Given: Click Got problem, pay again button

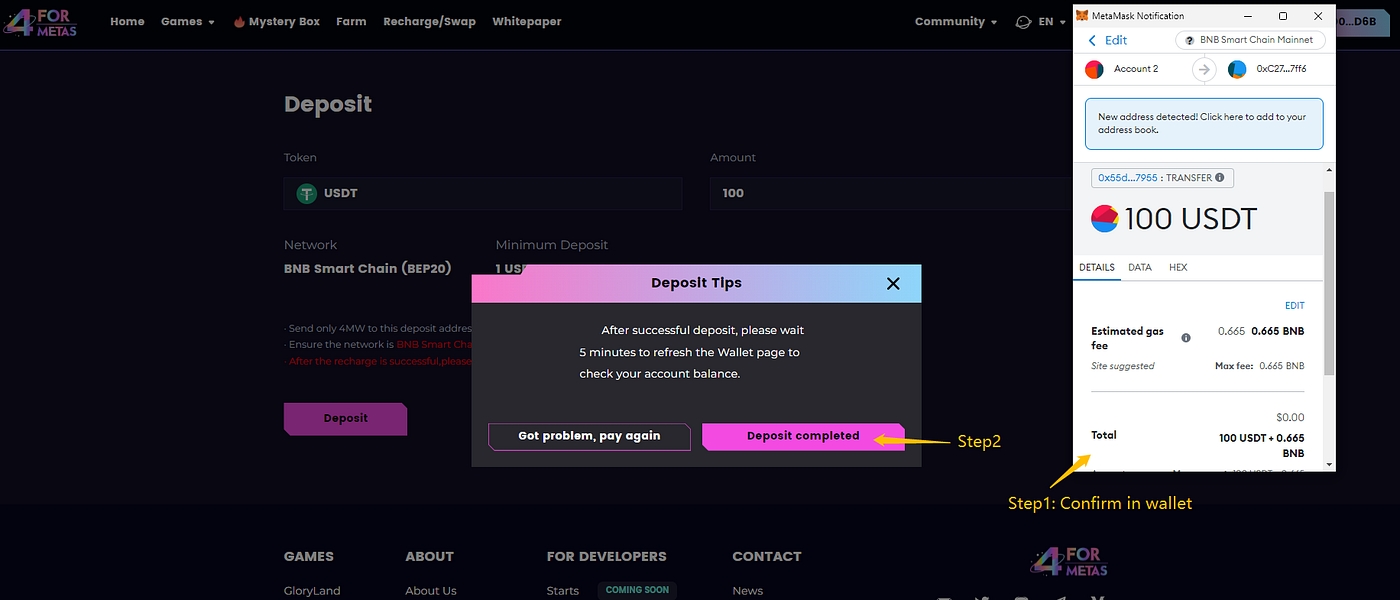Looking at the screenshot, I should click(x=589, y=436).
